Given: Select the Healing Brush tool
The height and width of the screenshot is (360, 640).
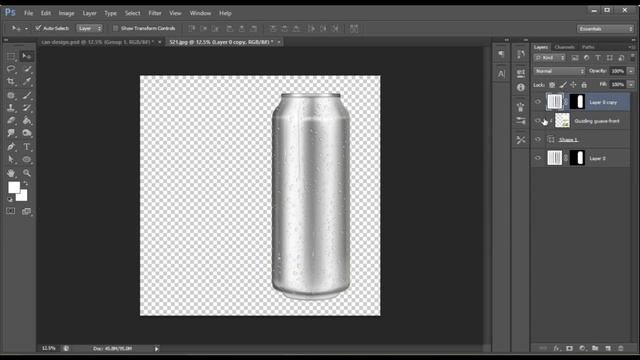Looking at the screenshot, I should 11,96.
